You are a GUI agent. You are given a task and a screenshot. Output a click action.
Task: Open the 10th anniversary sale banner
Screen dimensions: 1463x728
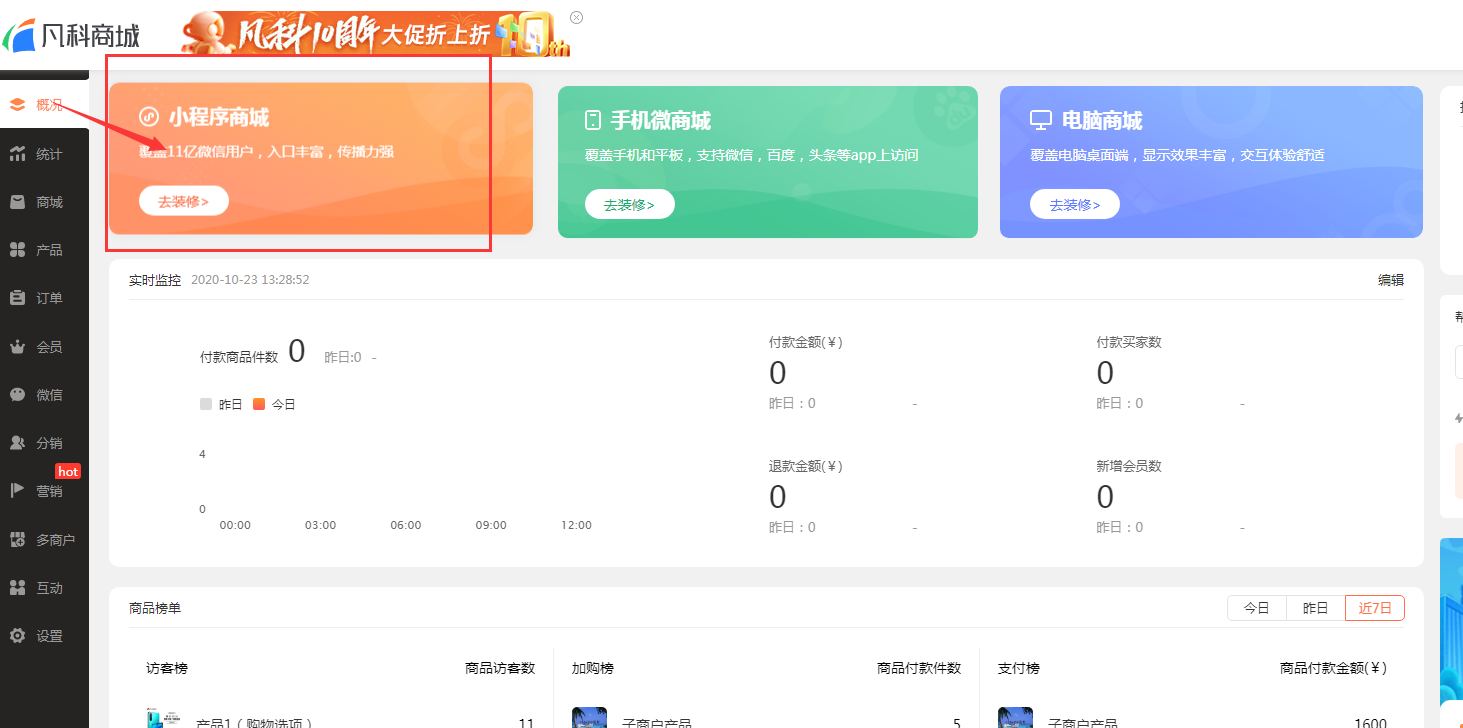375,34
